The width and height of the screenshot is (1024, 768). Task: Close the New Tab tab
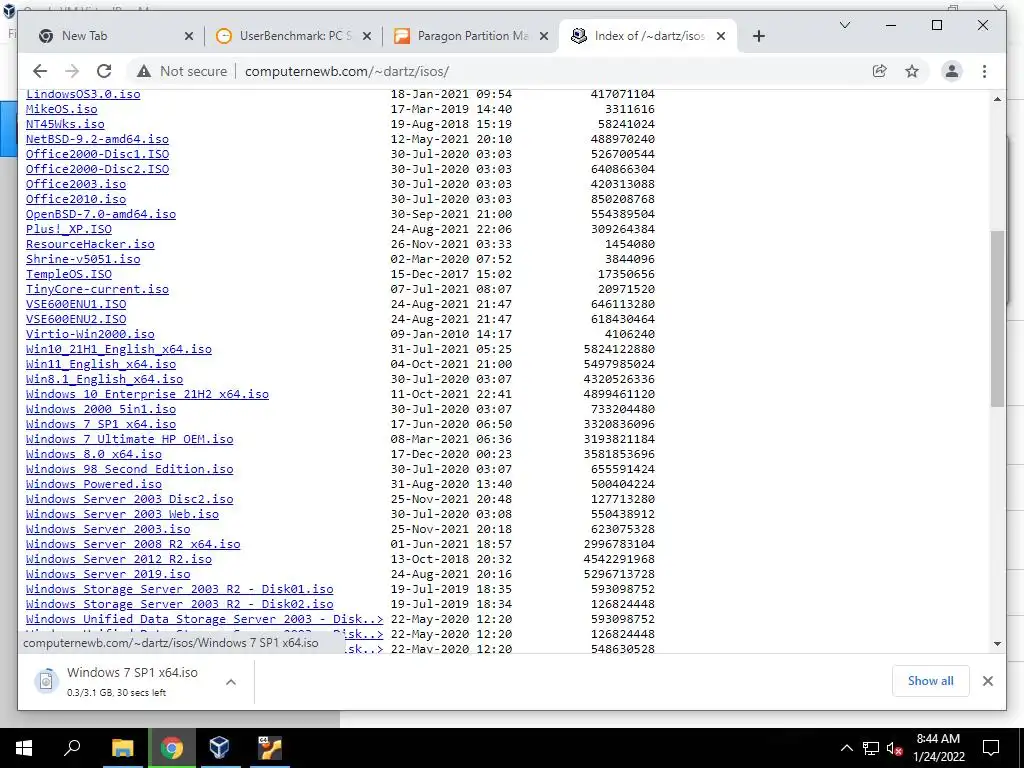[189, 36]
